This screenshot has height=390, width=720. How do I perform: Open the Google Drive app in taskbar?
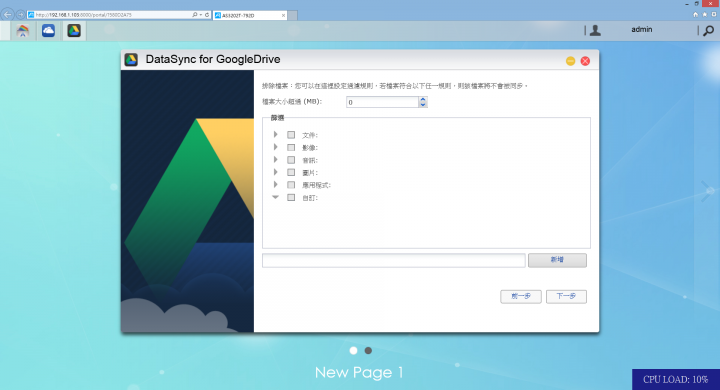[74, 31]
